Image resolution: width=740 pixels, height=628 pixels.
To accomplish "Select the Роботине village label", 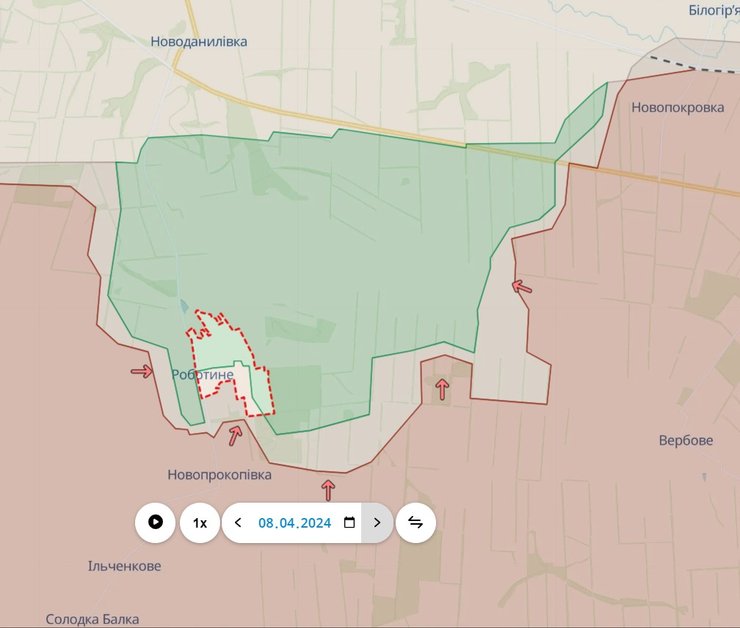I will point(202,374).
